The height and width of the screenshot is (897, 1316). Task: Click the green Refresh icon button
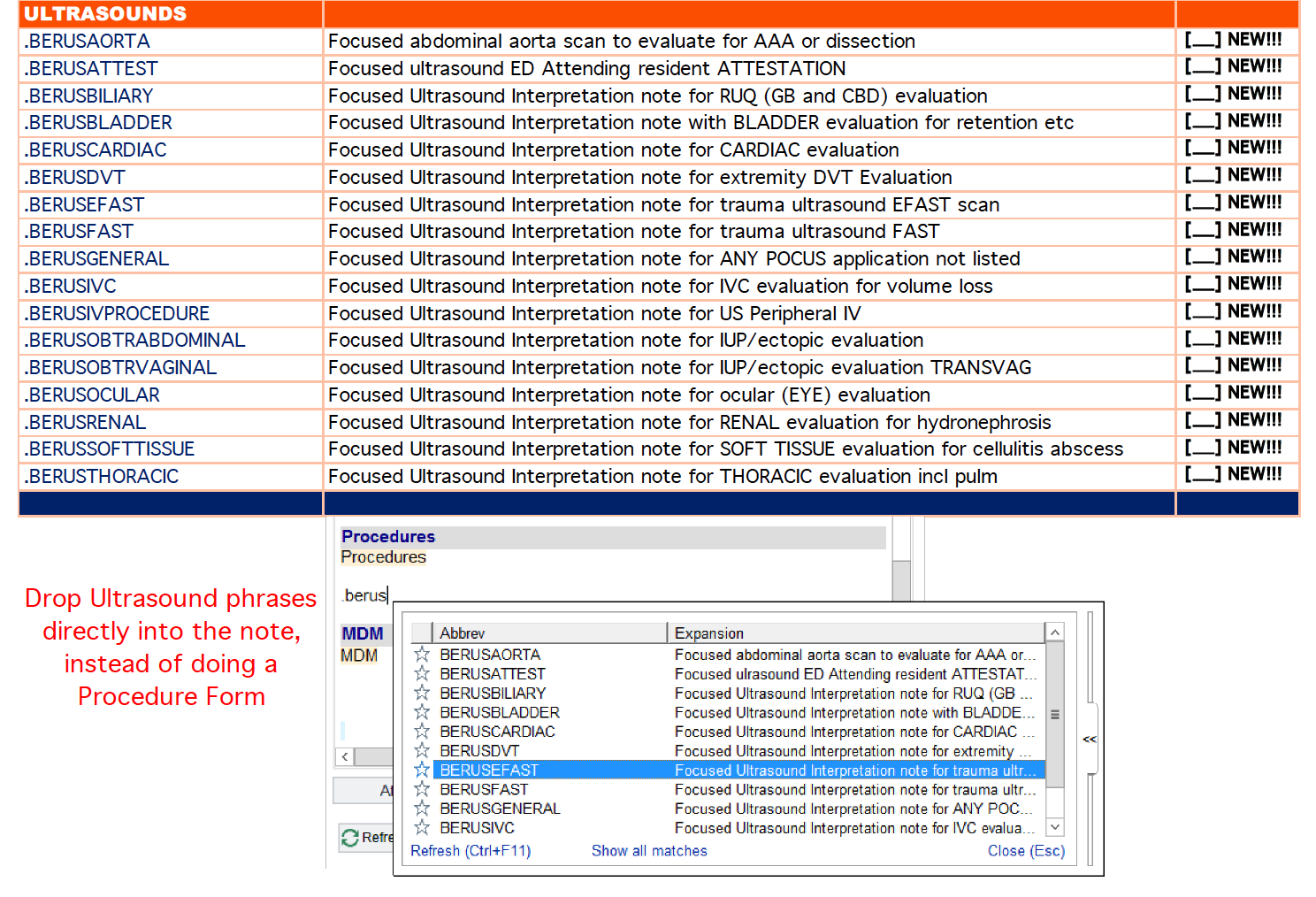click(350, 837)
